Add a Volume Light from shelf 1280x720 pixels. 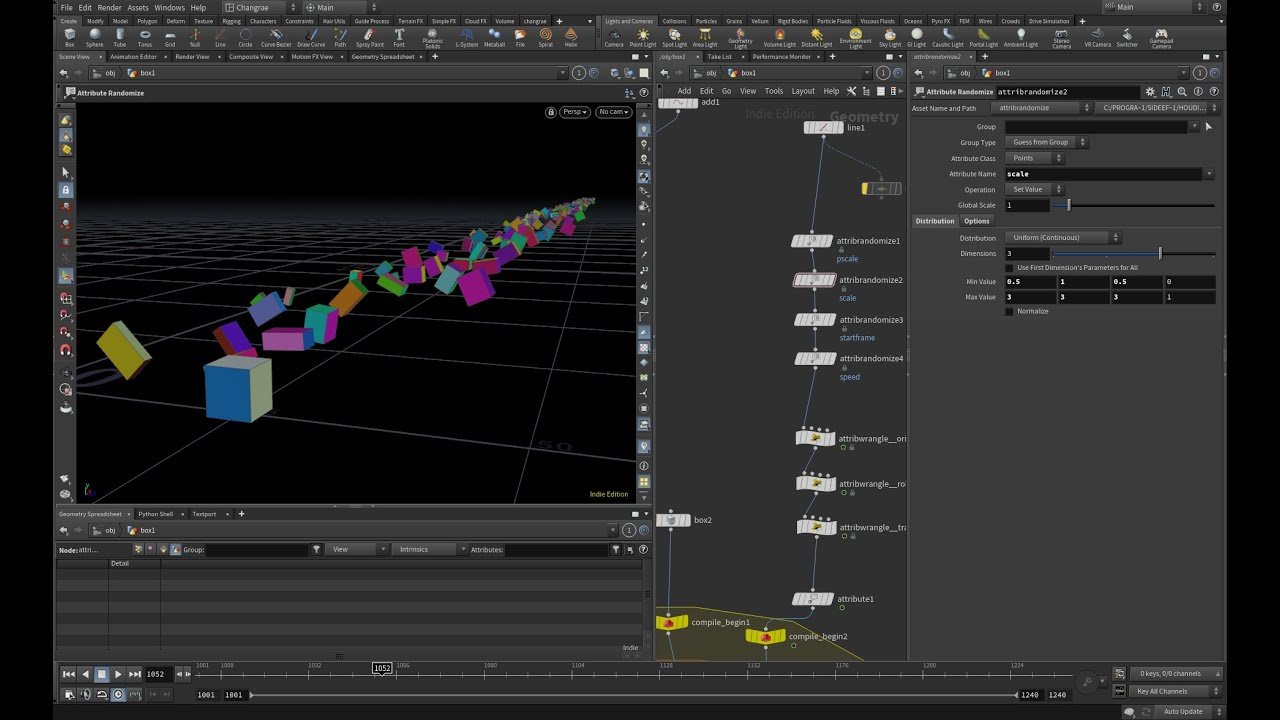(780, 38)
